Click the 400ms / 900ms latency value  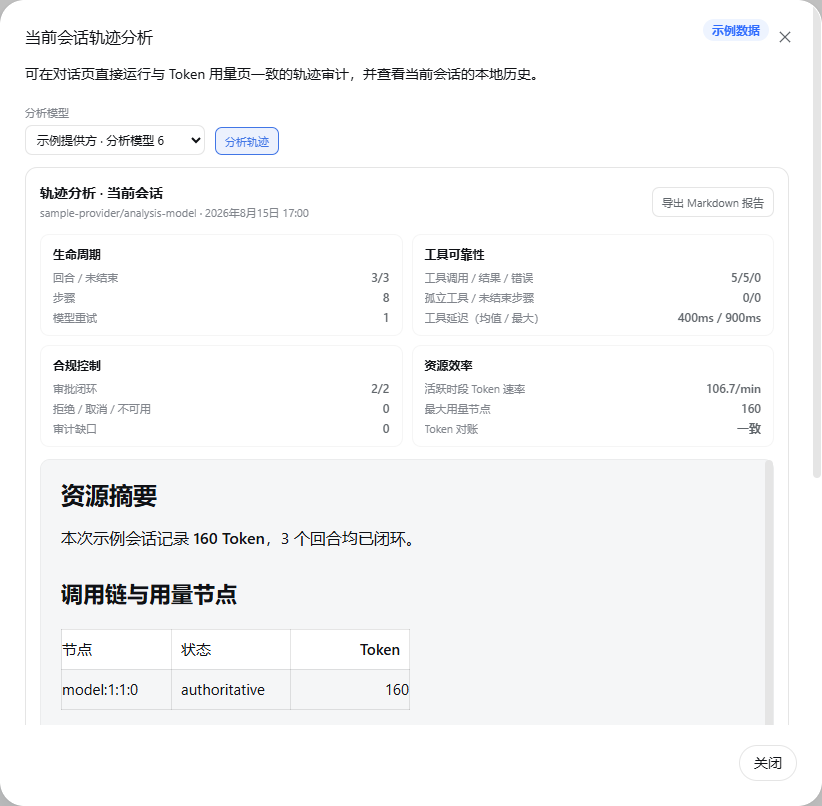(x=719, y=318)
